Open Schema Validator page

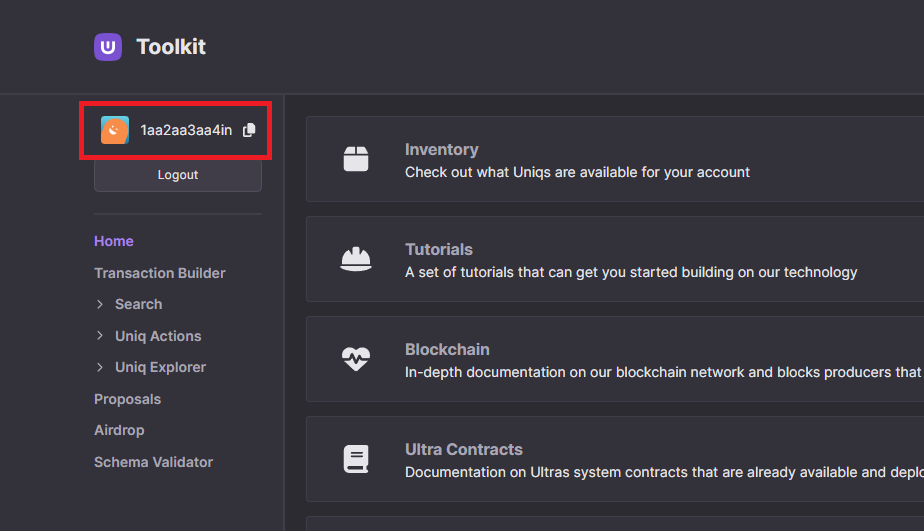tap(153, 462)
